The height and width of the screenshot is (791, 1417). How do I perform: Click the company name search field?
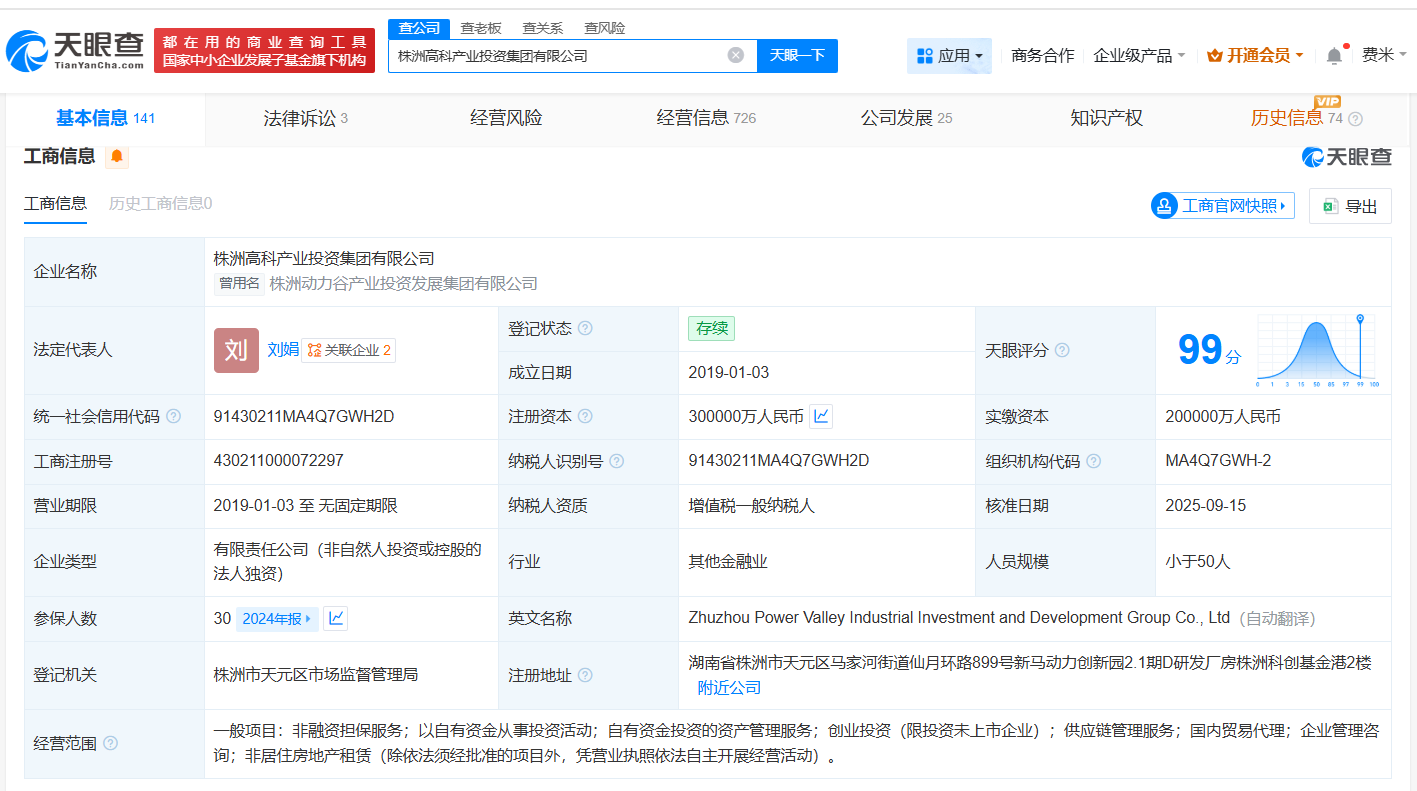pyautogui.click(x=555, y=56)
